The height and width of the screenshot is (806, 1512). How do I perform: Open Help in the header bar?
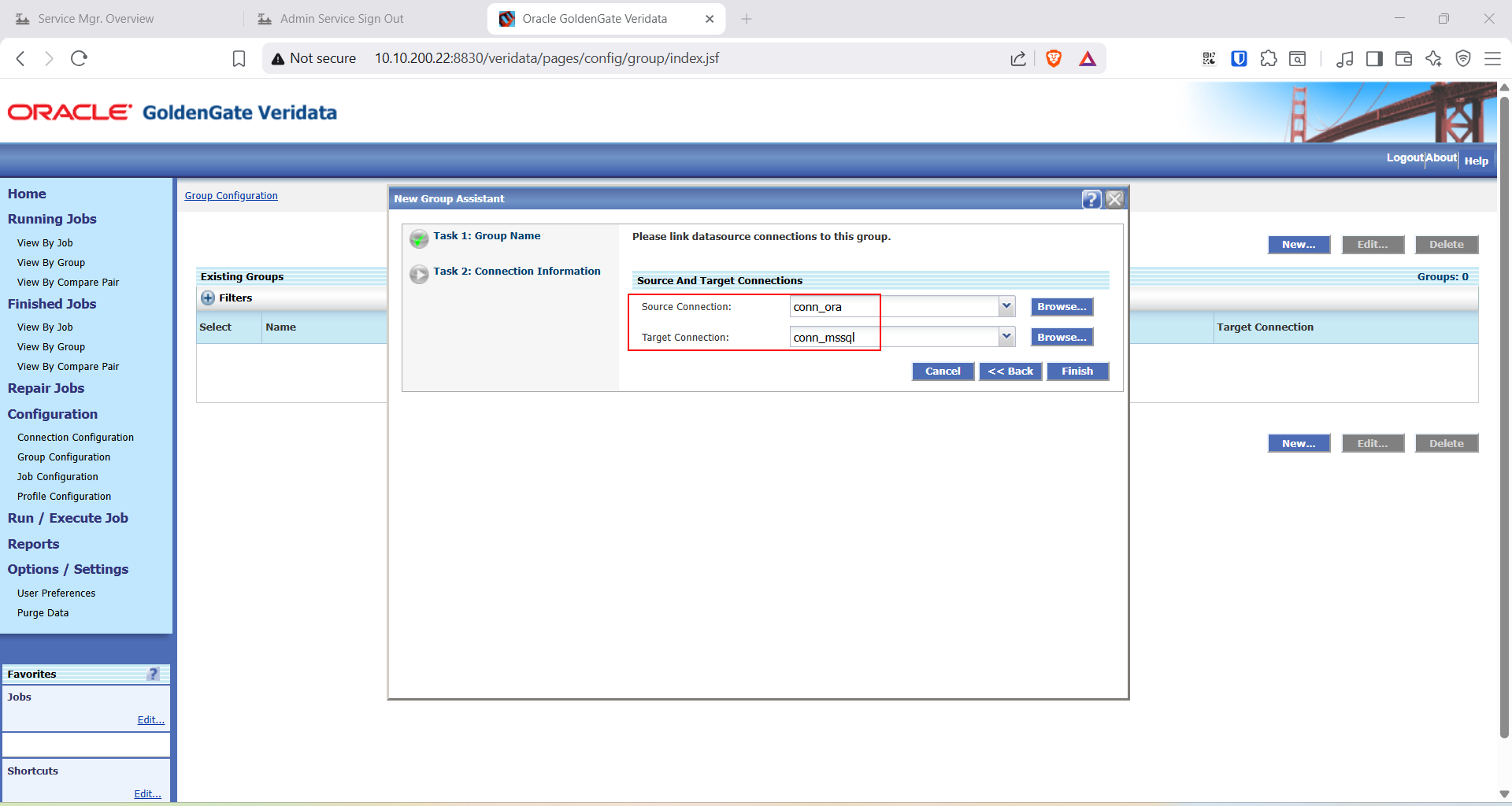(1477, 161)
